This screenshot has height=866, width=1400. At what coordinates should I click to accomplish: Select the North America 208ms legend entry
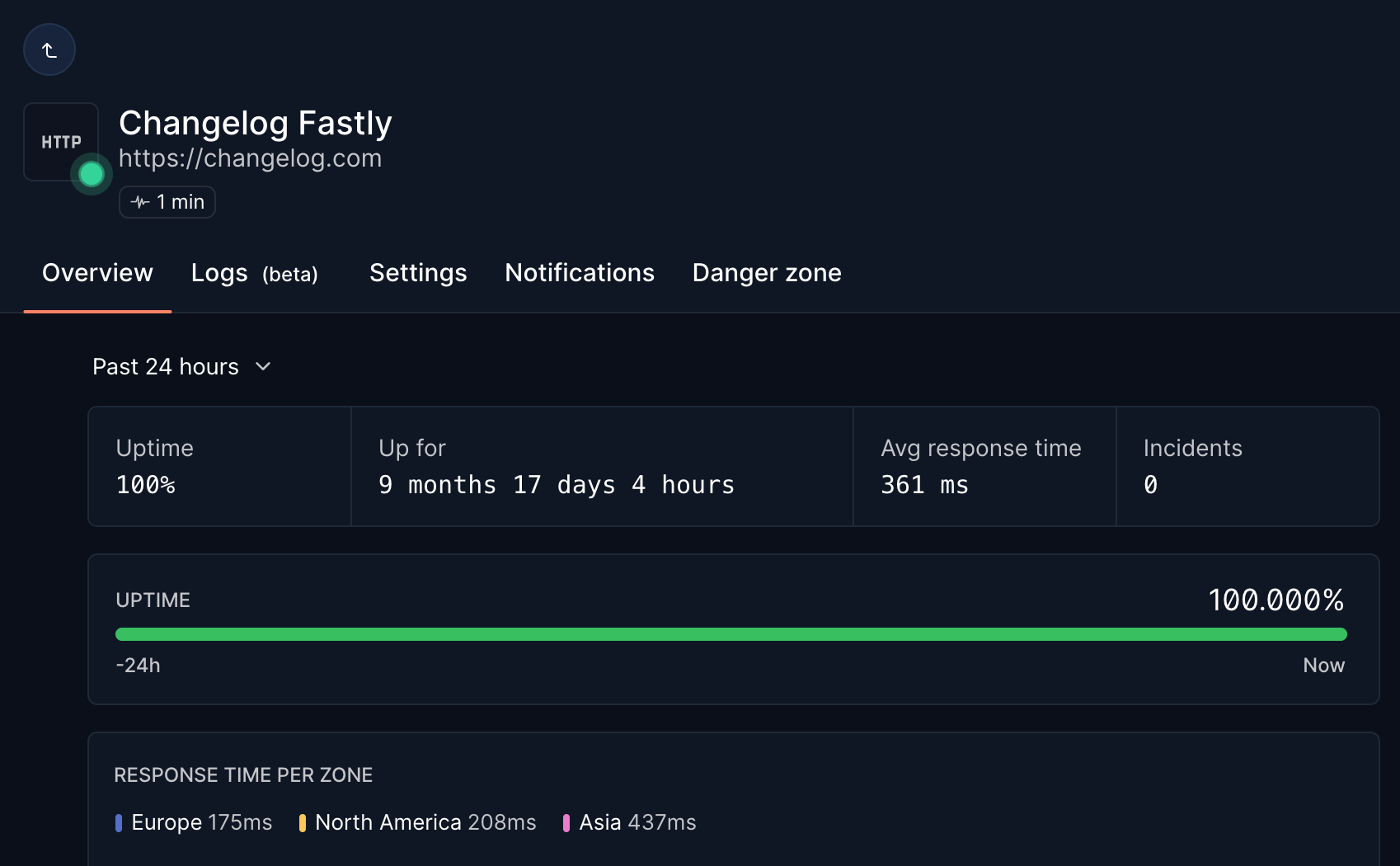pyautogui.click(x=418, y=822)
